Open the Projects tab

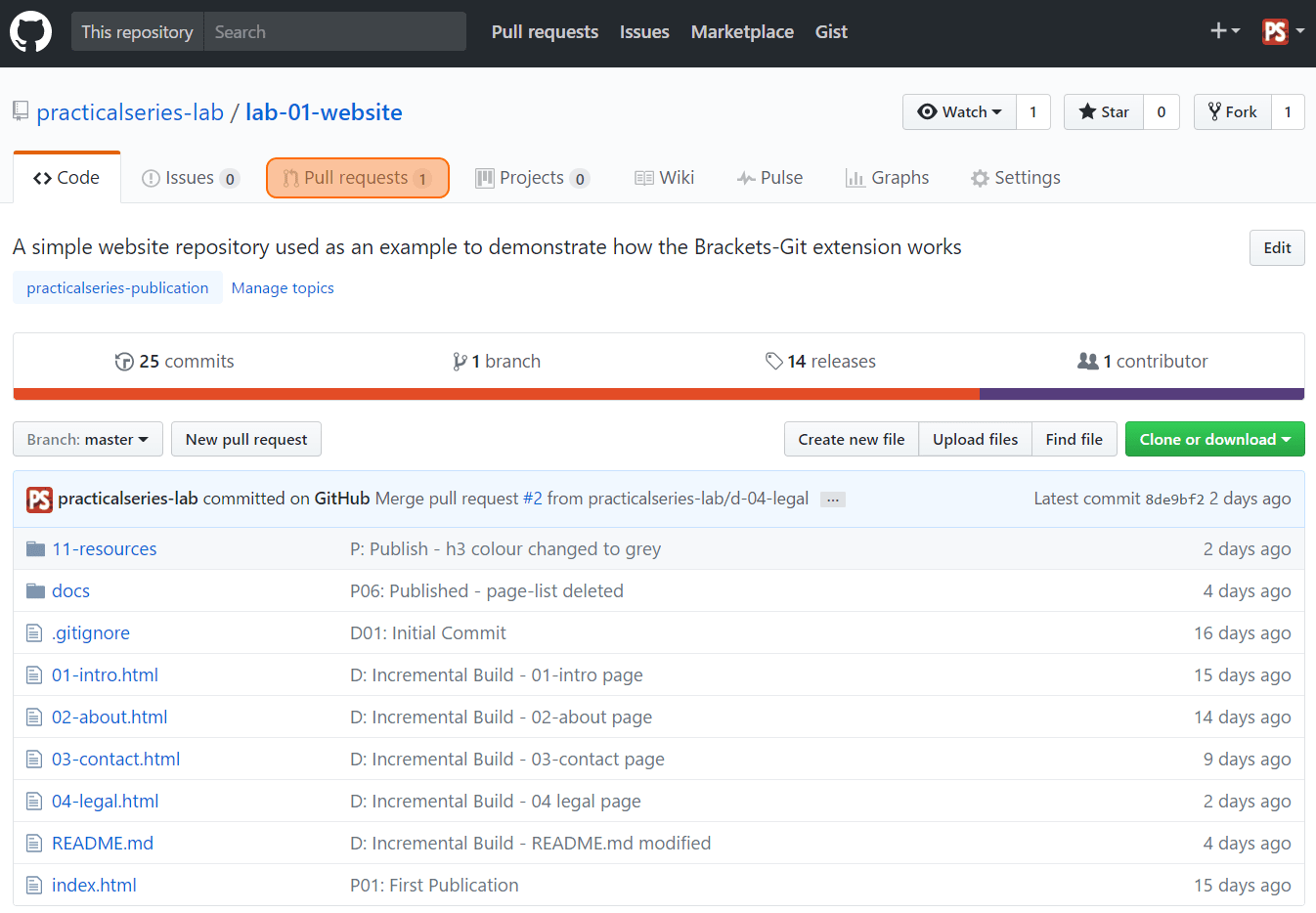click(x=532, y=178)
